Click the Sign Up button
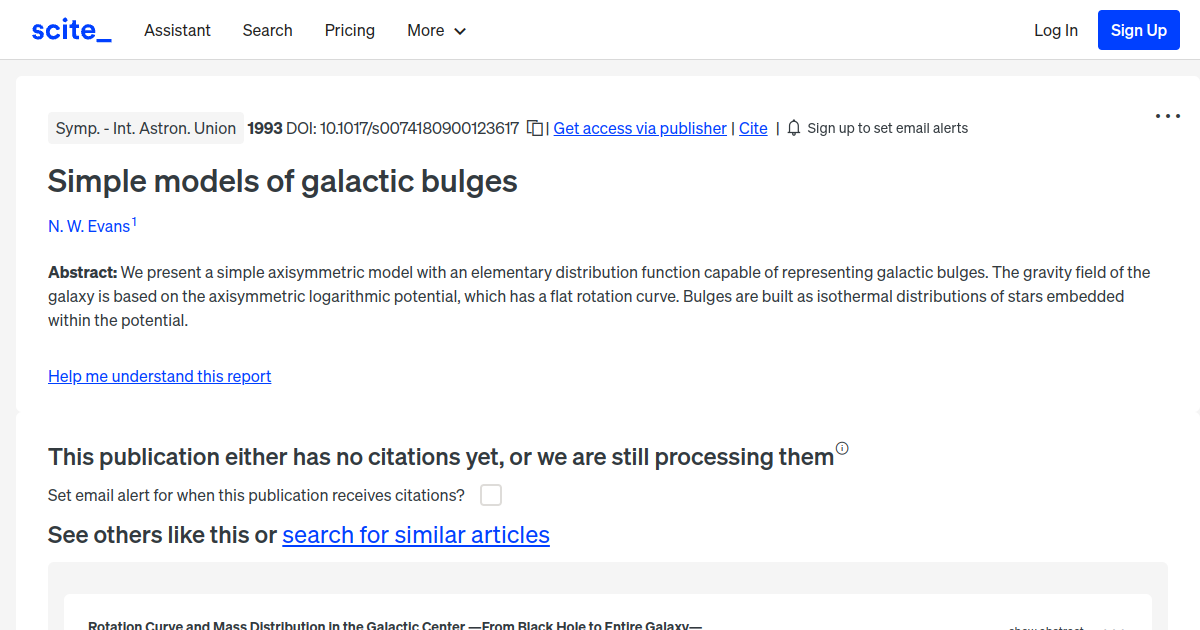This screenshot has width=1200, height=630. click(x=1138, y=29)
